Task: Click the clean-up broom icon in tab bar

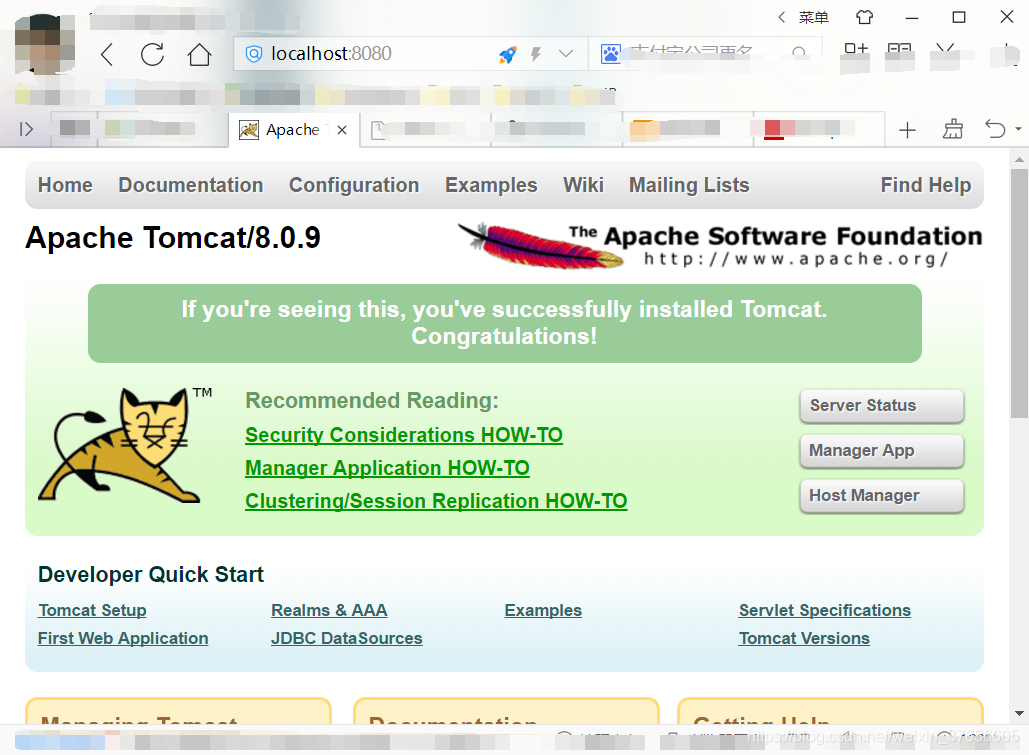Action: point(953,129)
